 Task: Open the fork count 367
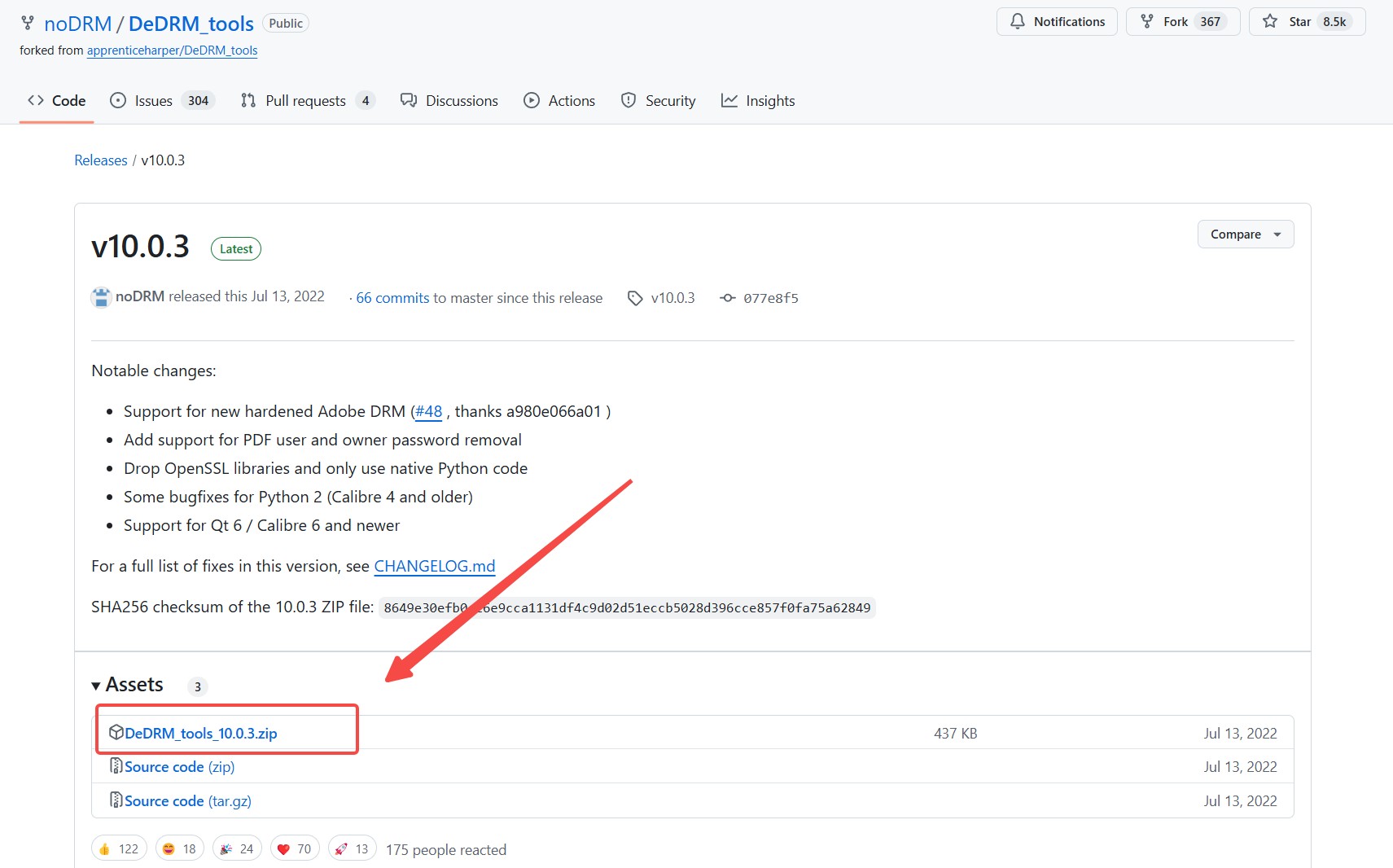[1211, 22]
